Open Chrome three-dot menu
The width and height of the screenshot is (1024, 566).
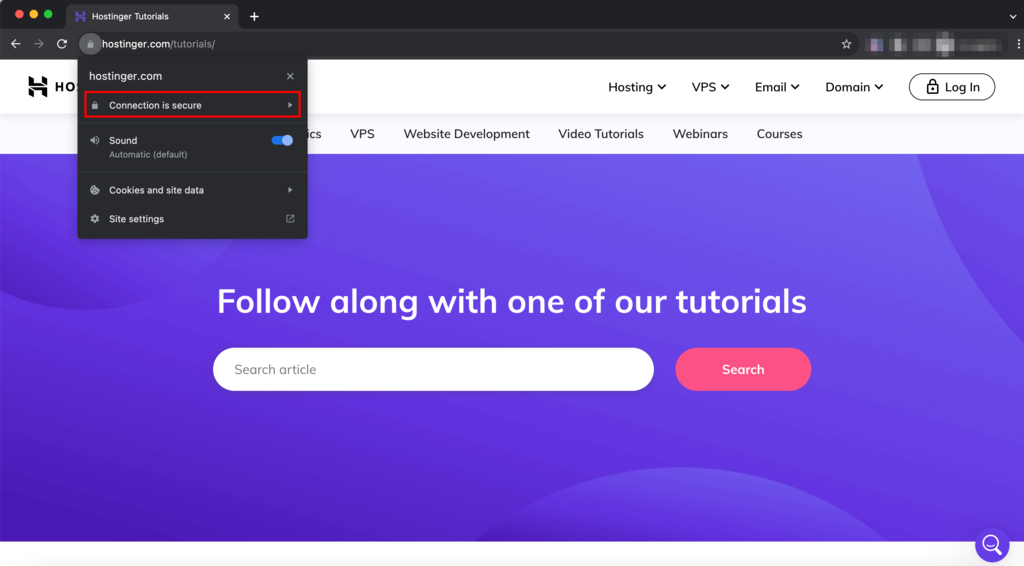coord(1018,44)
